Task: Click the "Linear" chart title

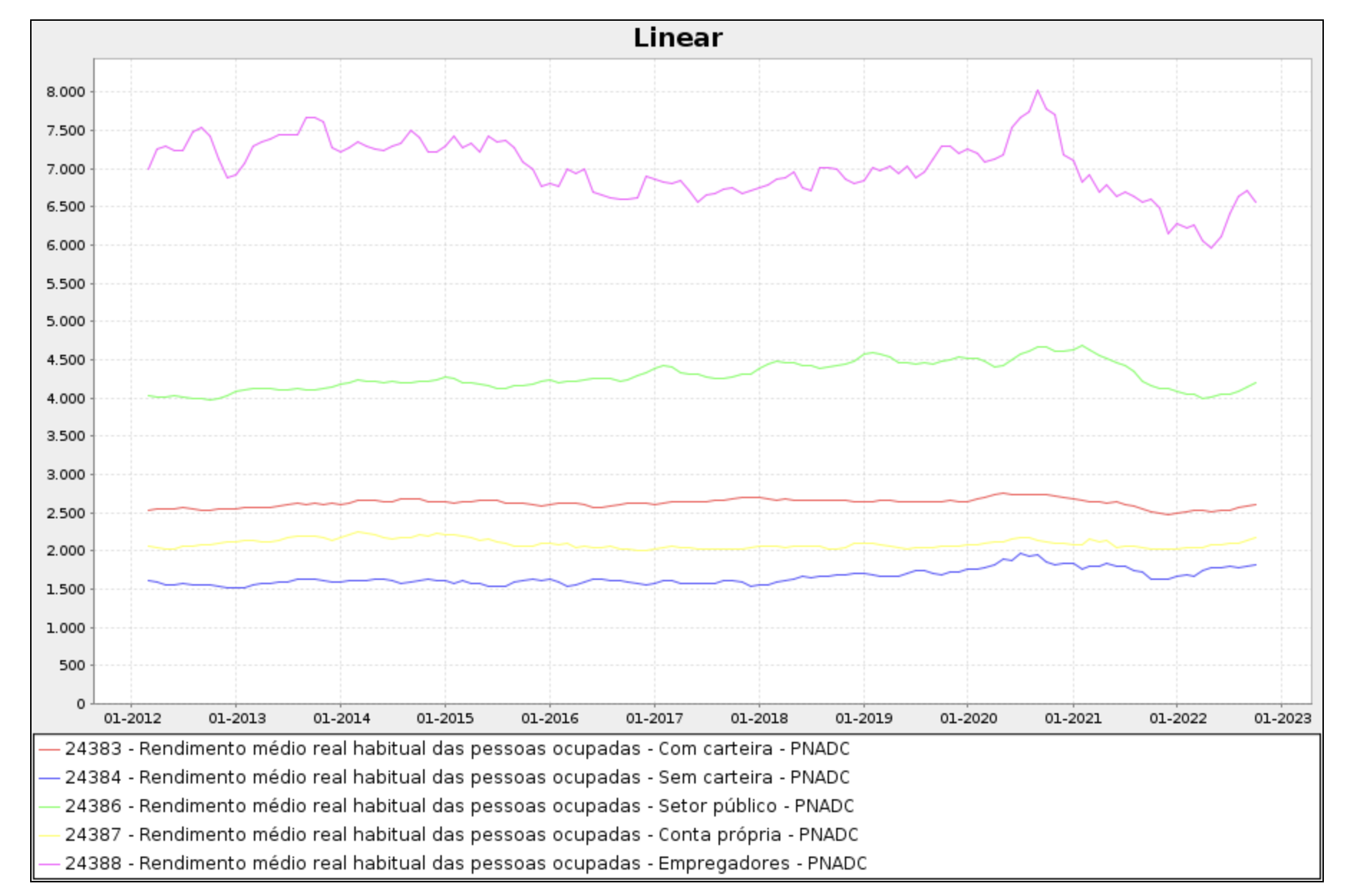Action: [x=677, y=38]
